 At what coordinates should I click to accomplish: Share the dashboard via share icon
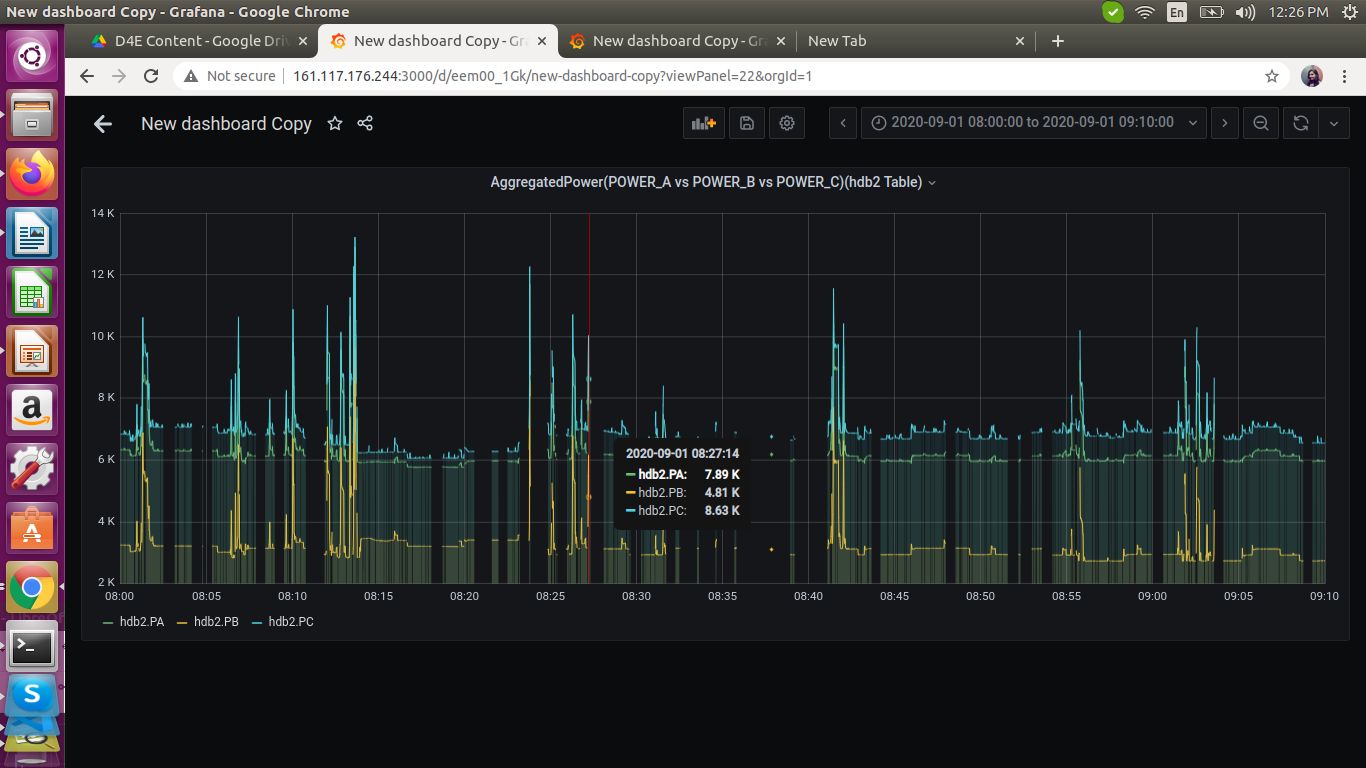pos(365,123)
